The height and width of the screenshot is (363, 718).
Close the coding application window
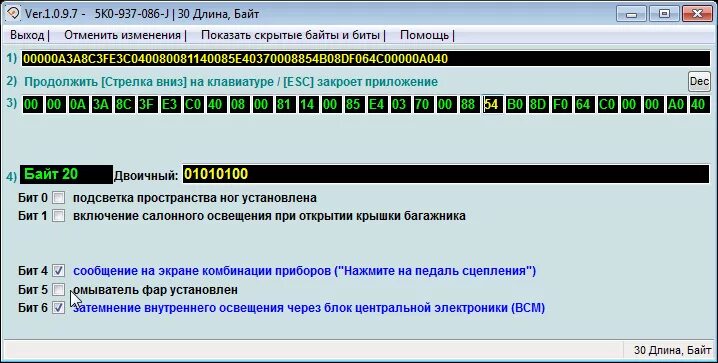coord(697,14)
